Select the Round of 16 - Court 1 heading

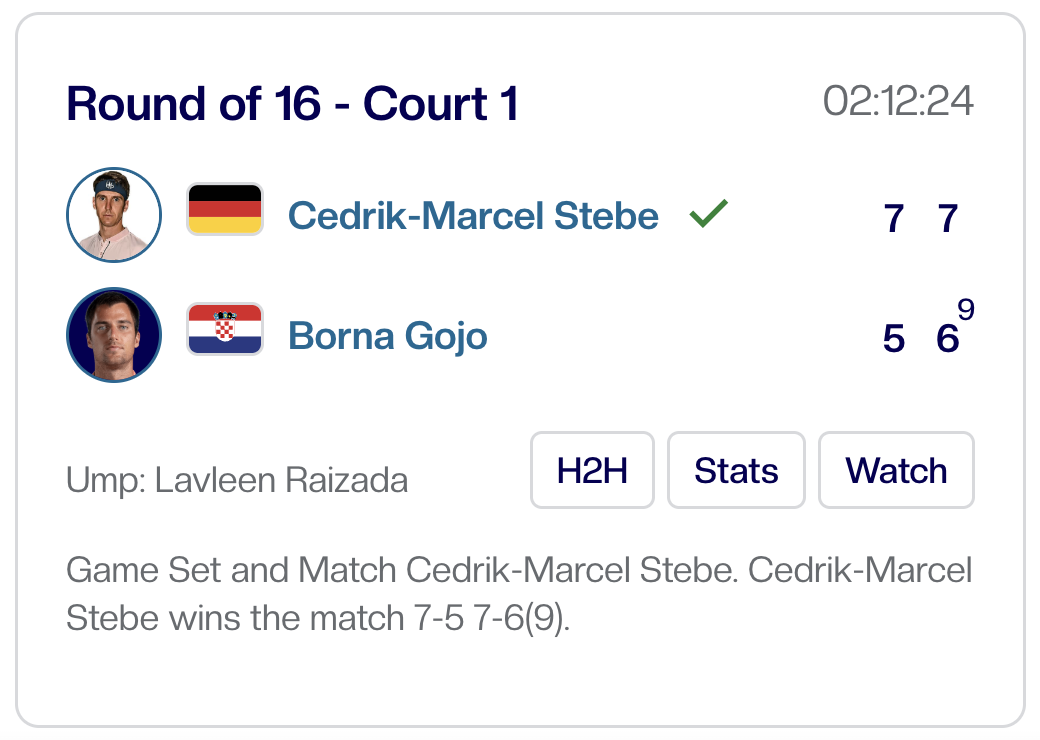tap(292, 104)
